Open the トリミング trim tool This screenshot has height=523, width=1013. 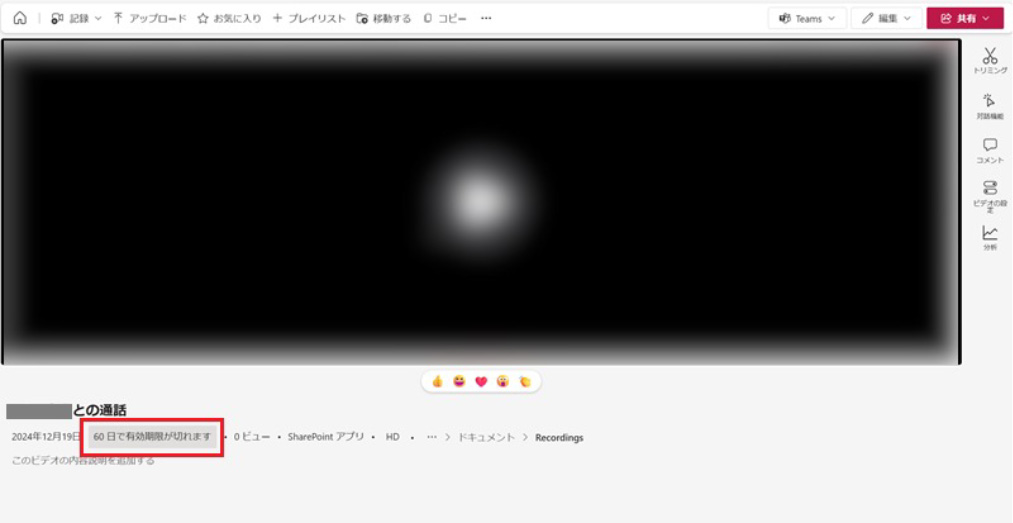coord(990,61)
